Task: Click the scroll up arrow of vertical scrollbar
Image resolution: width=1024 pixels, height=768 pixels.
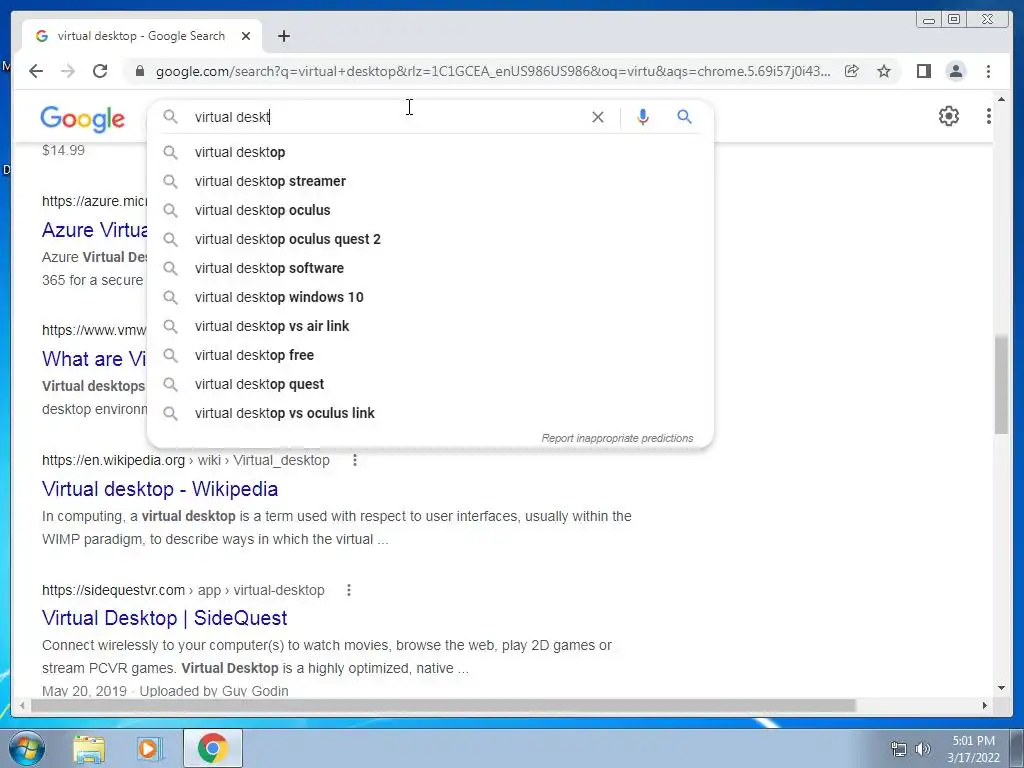Action: click(x=1002, y=99)
